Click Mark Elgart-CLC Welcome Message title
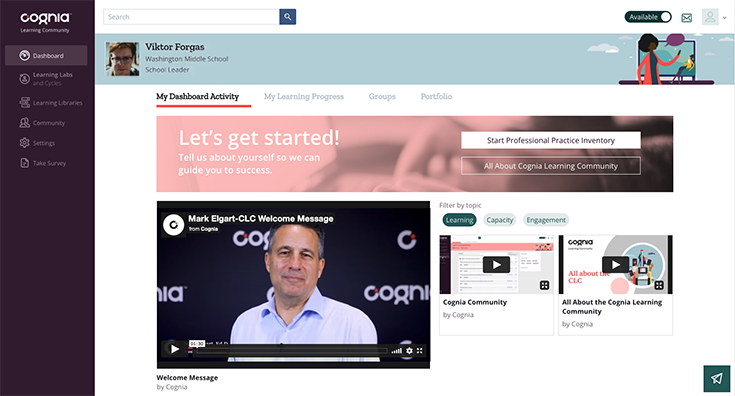The image size is (735, 396). (261, 218)
